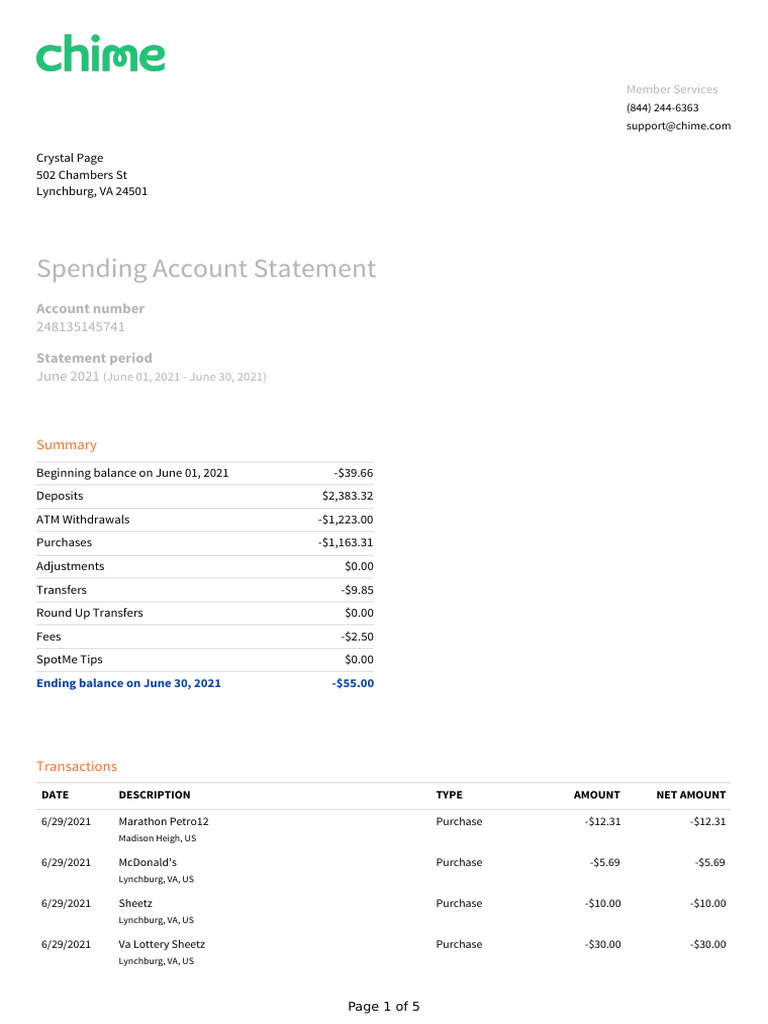Select the Marathon Petro12 transaction description
The width and height of the screenshot is (768, 1024).
163,822
